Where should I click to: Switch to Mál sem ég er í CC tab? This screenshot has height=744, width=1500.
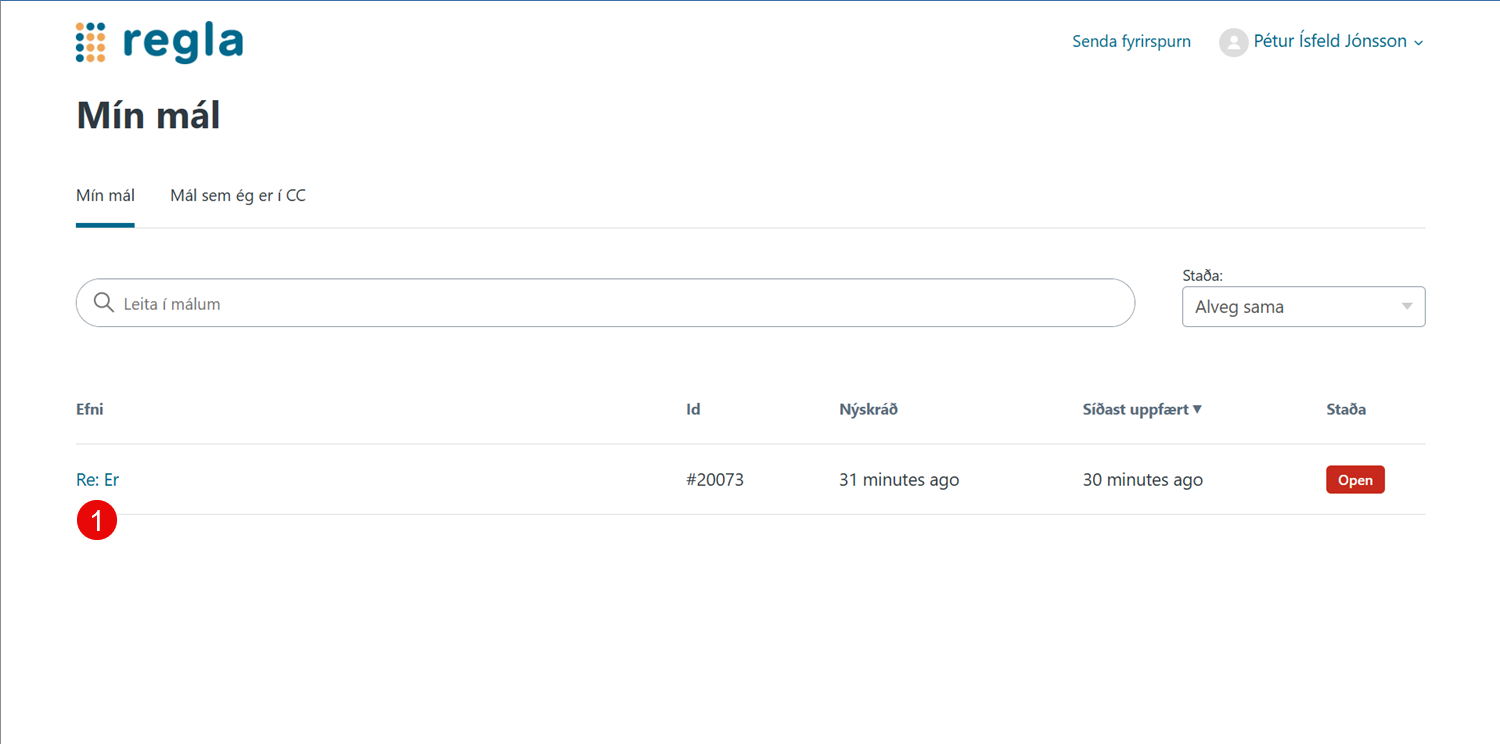pyautogui.click(x=238, y=196)
